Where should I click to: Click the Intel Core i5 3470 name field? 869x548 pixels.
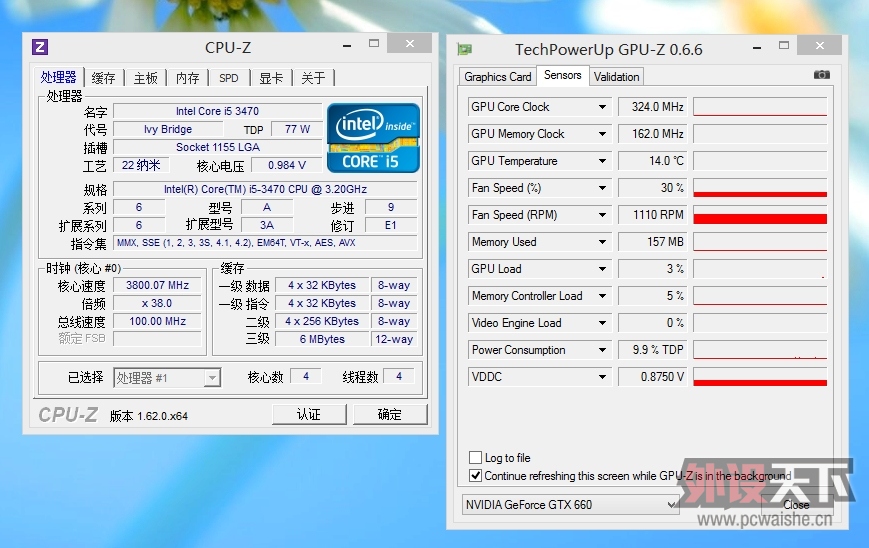click(x=217, y=111)
